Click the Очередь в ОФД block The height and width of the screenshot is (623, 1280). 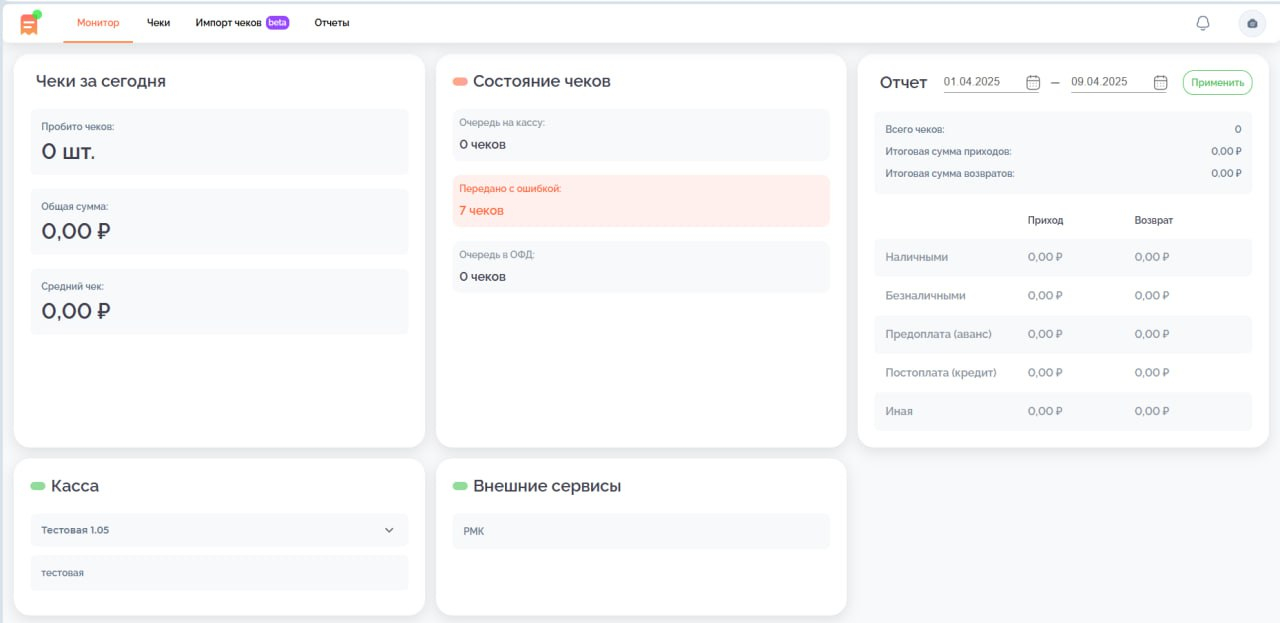[641, 267]
